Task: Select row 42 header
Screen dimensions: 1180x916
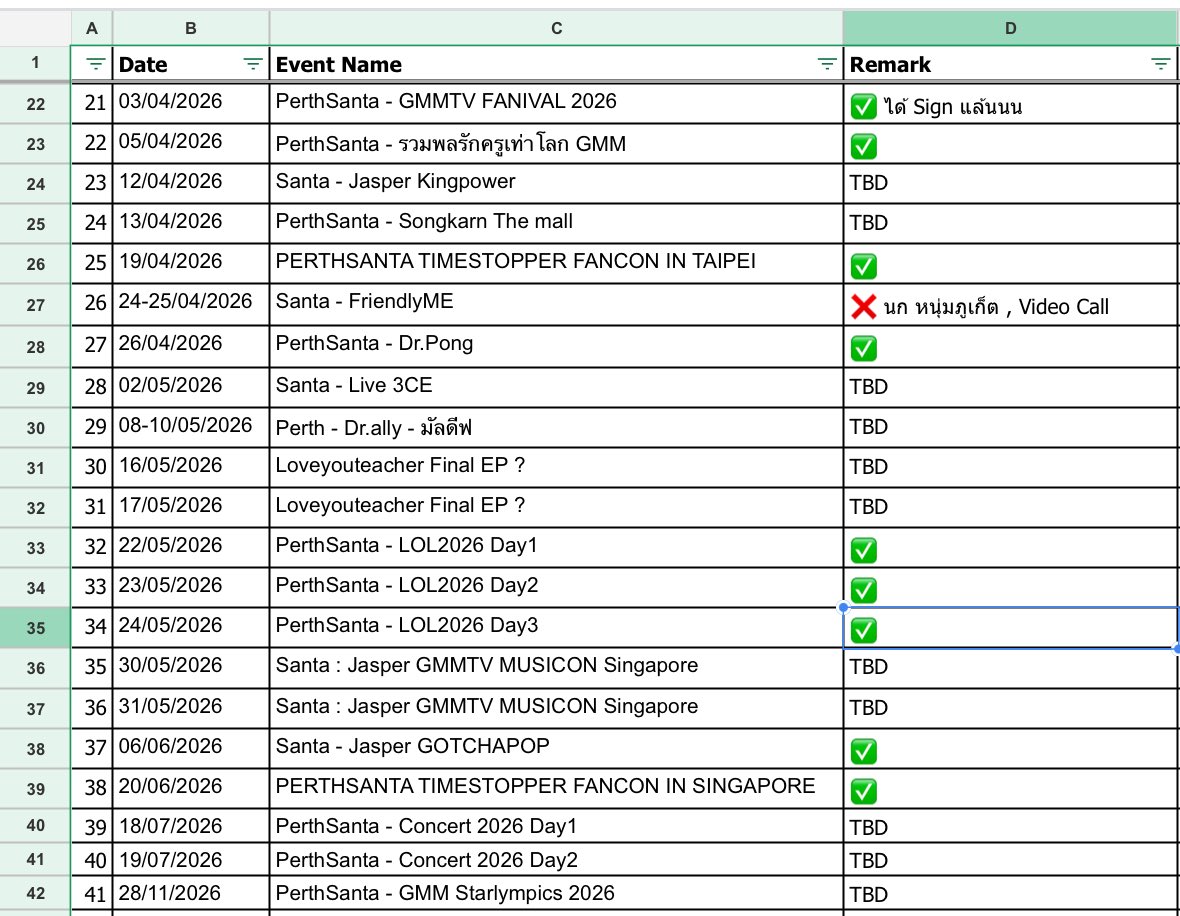Action: 35,893
